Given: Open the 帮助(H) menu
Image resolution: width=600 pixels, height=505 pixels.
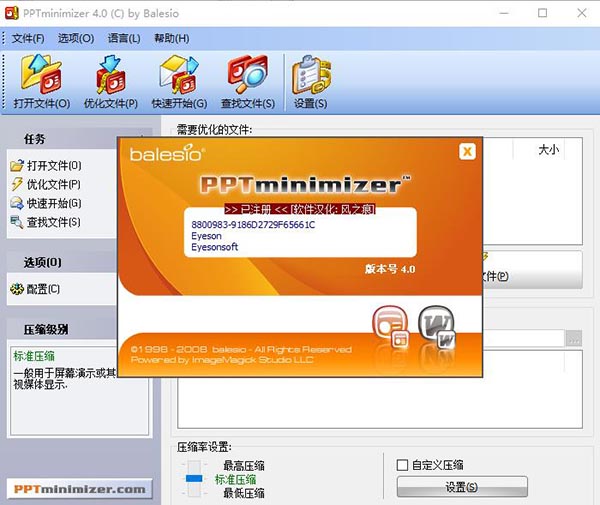Looking at the screenshot, I should (171, 38).
